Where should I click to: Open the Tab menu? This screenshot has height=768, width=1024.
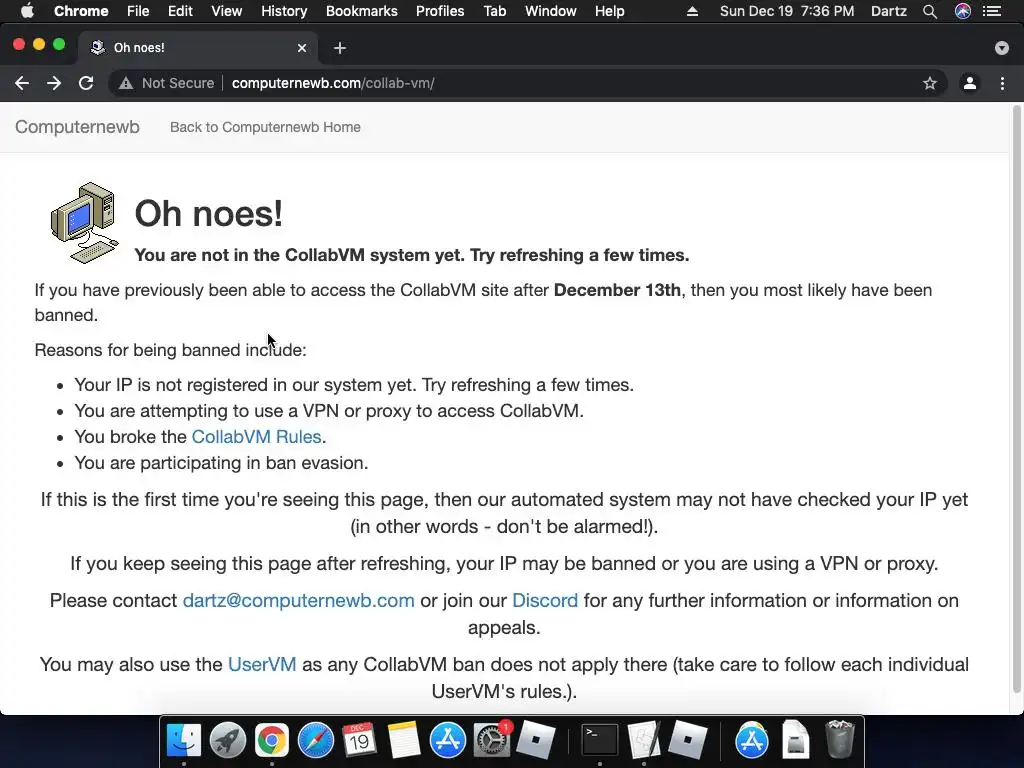click(495, 11)
